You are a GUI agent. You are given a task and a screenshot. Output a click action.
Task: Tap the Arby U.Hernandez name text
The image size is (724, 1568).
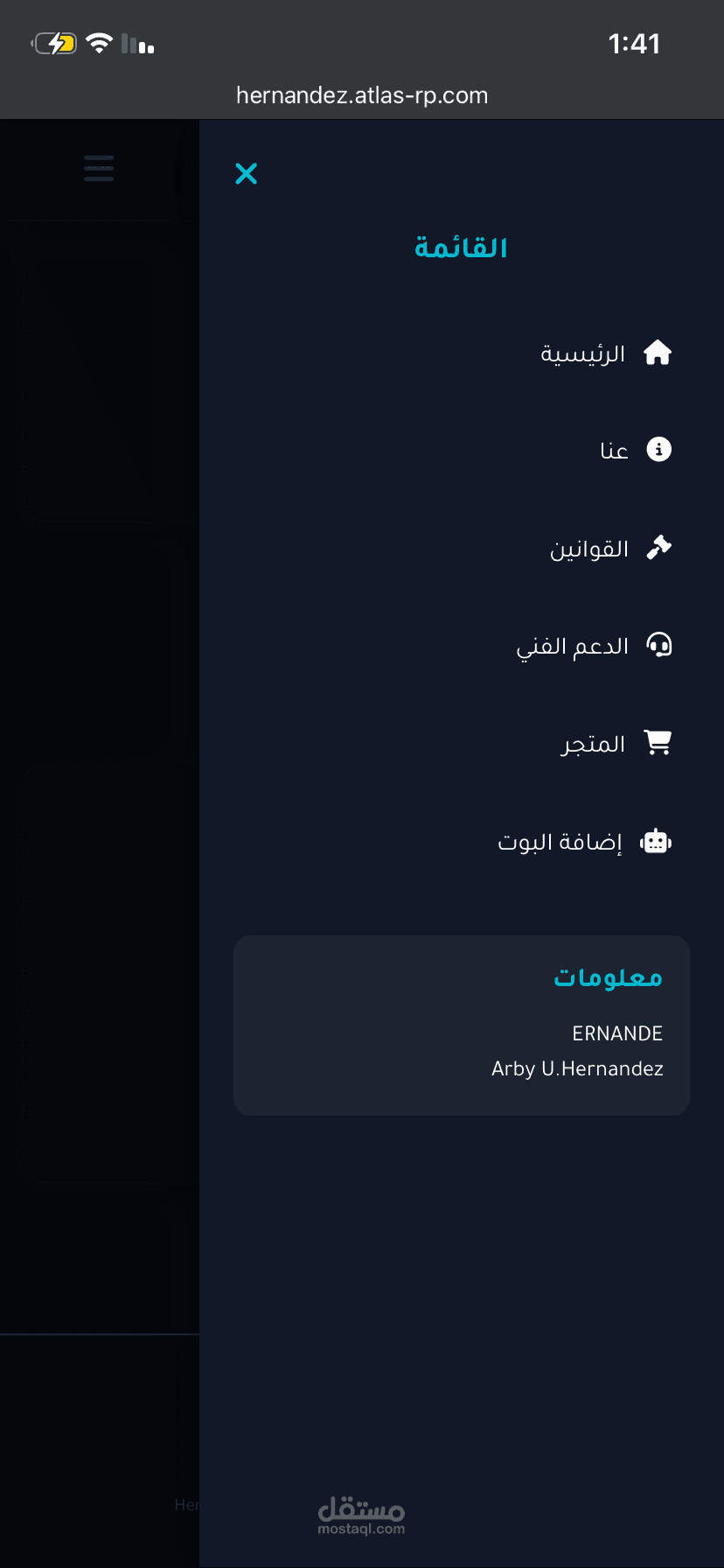[577, 1068]
